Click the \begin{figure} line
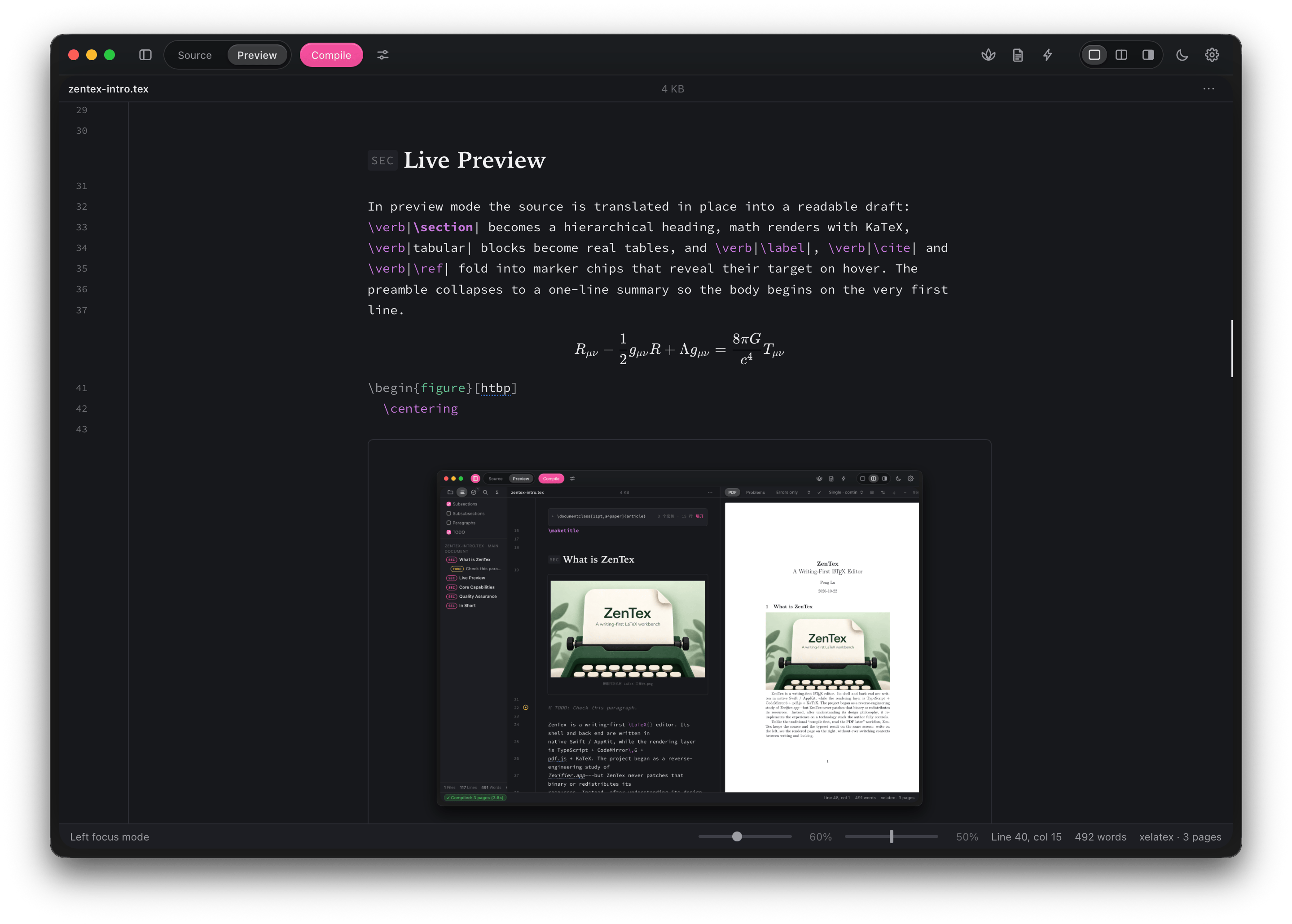The width and height of the screenshot is (1292, 924). click(442, 388)
